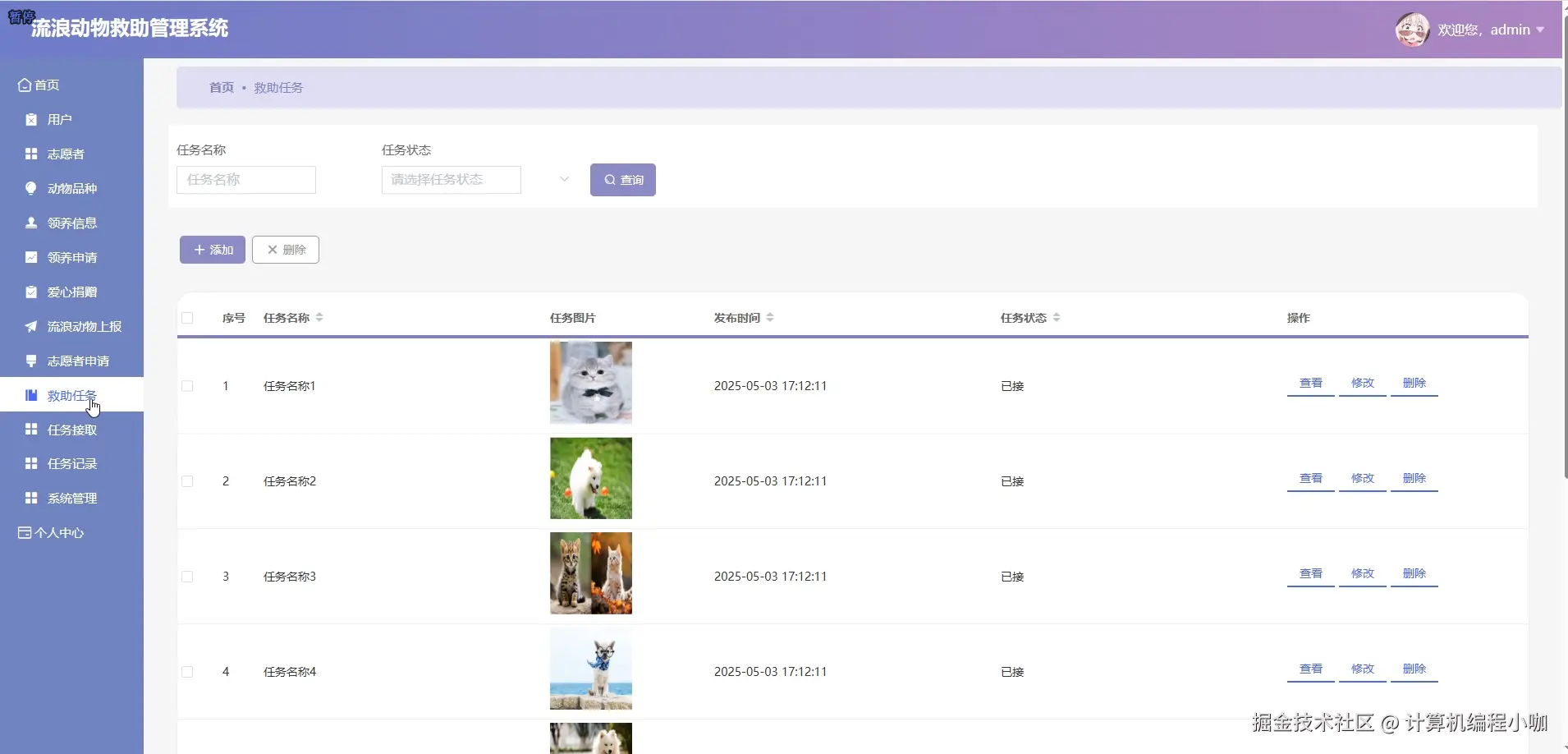Click the 任务接取 grid icon

pos(31,430)
